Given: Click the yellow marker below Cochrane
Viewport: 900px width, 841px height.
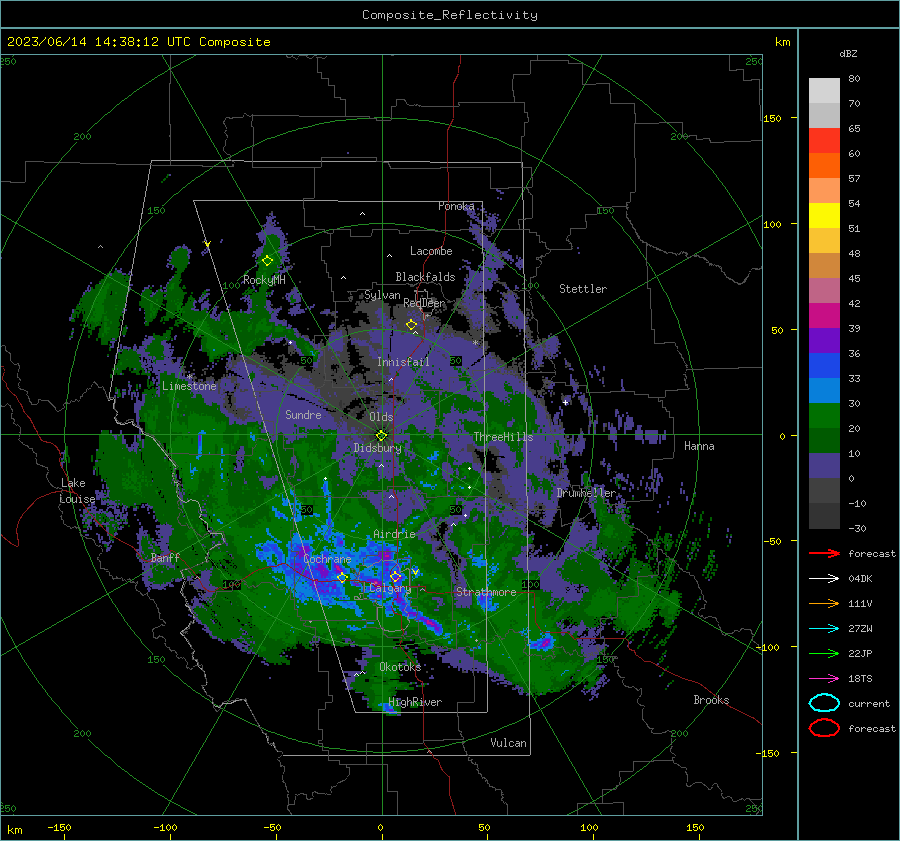Looking at the screenshot, I should (x=343, y=577).
